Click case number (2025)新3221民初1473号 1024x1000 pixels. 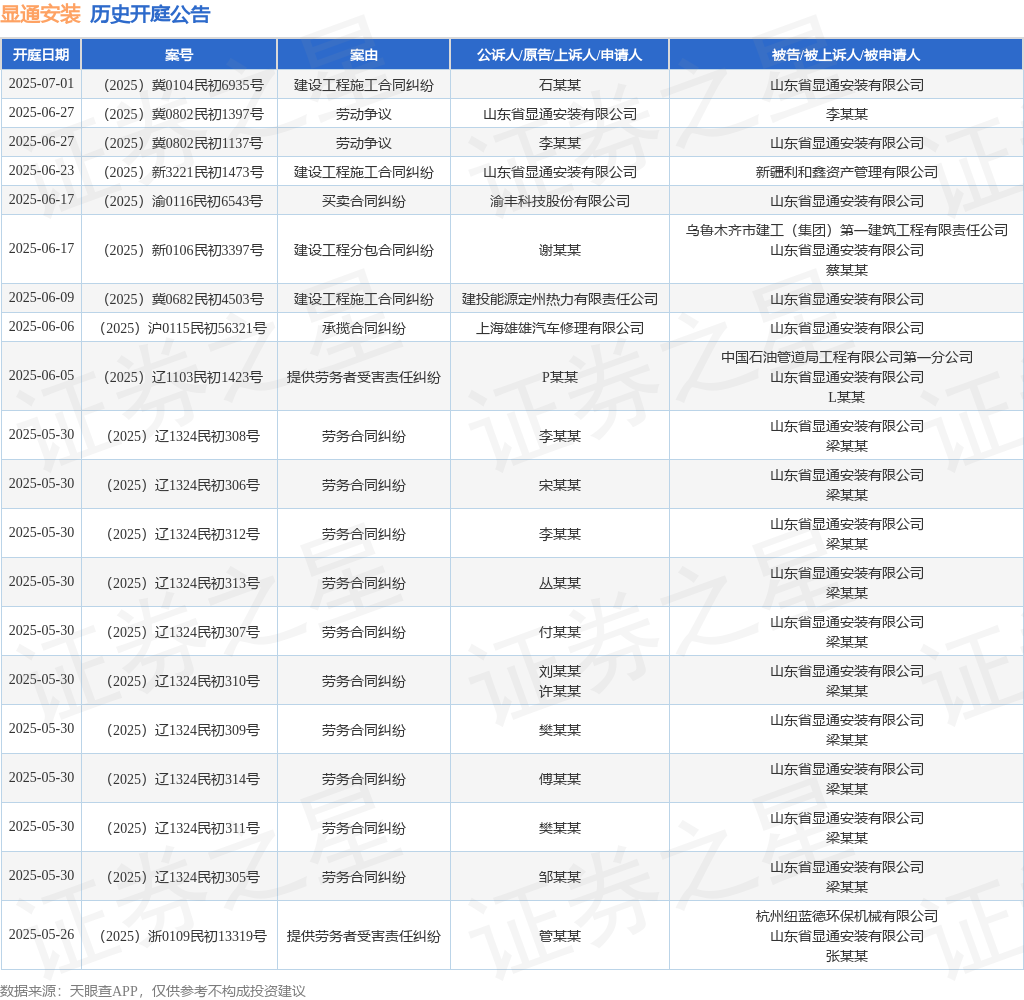coord(184,172)
